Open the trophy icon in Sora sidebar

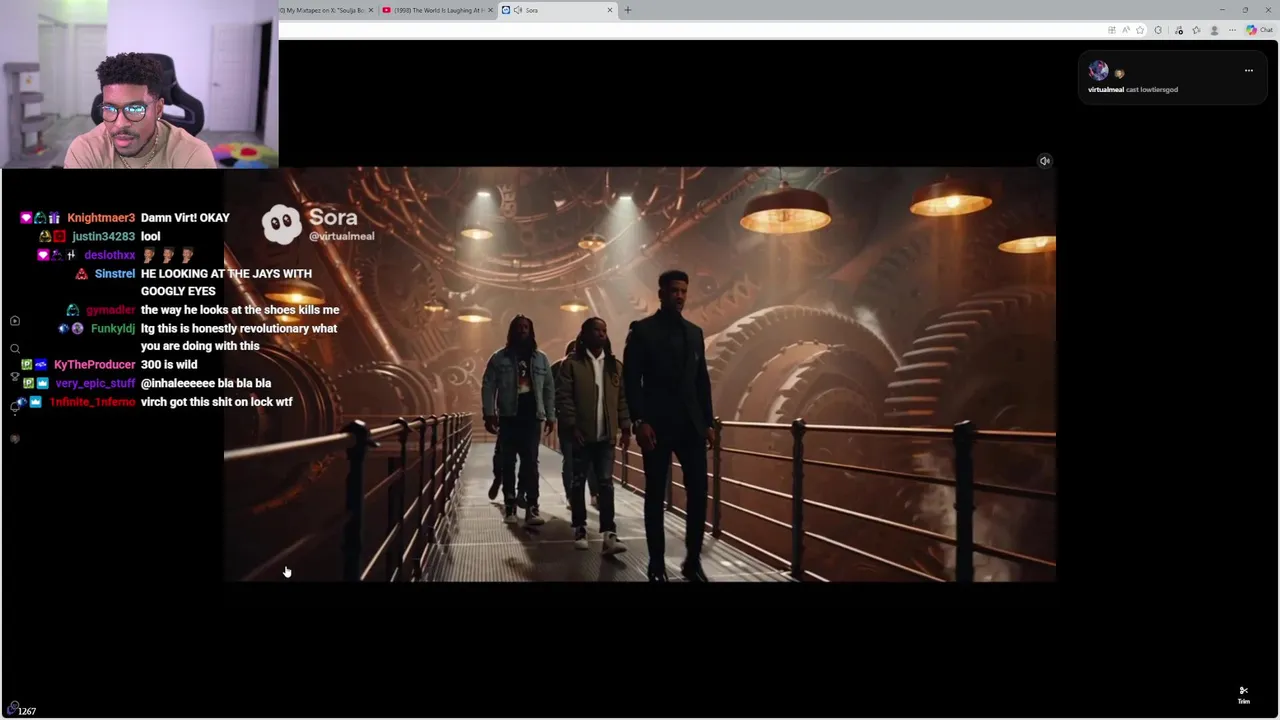click(15, 377)
